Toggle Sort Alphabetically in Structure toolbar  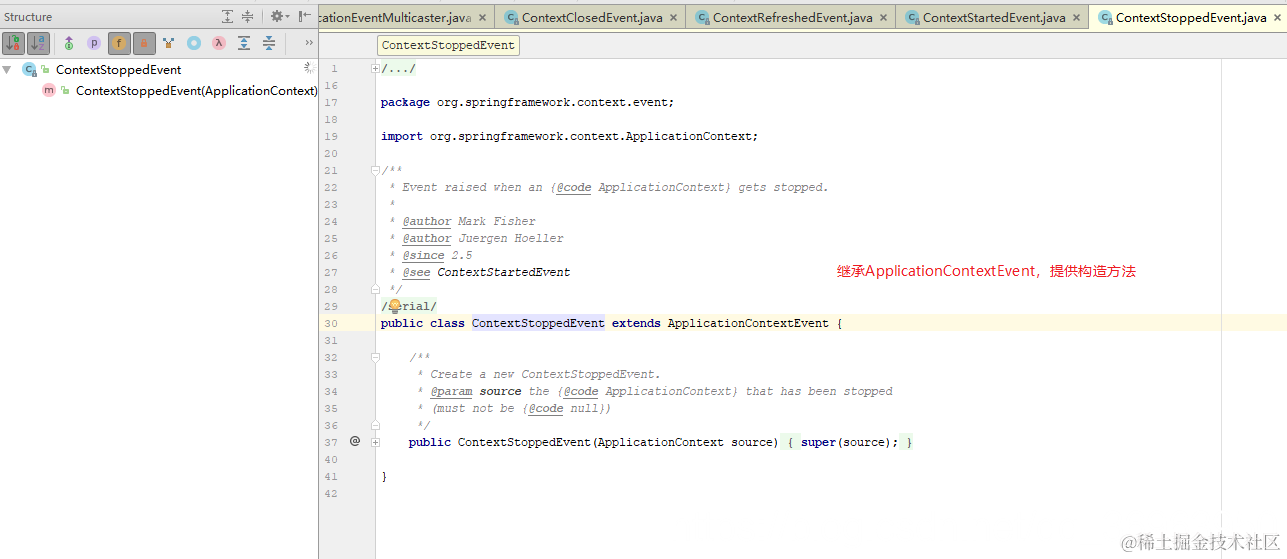tap(38, 43)
